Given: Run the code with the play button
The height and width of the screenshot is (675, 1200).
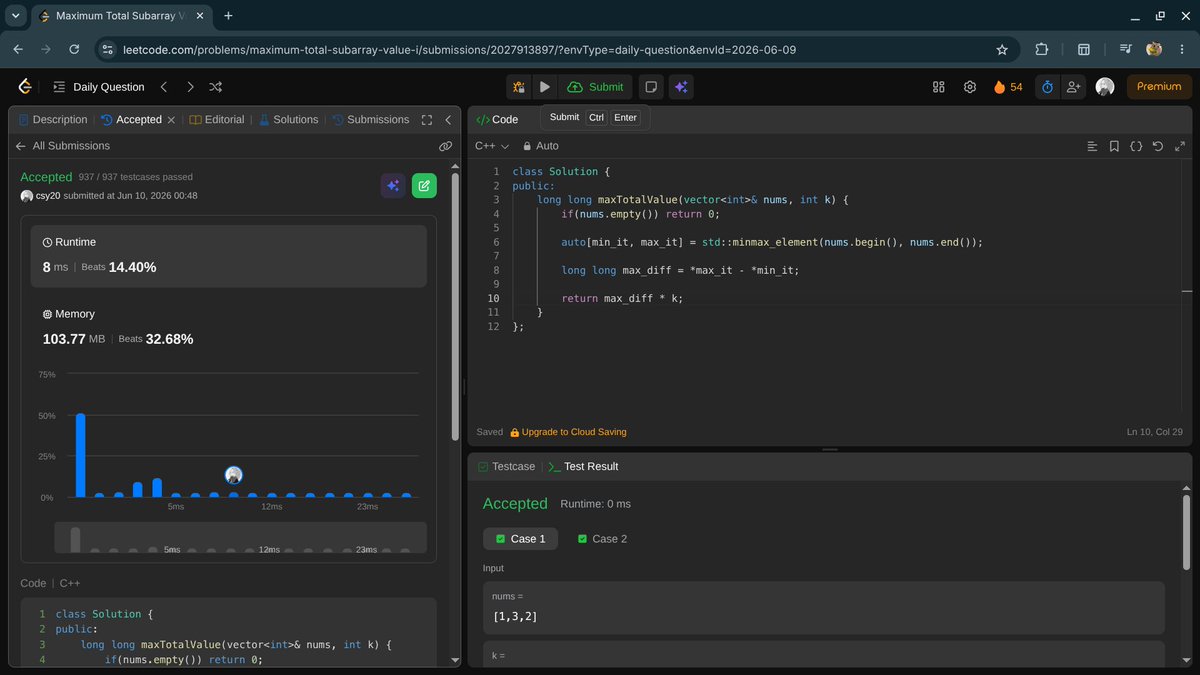Looking at the screenshot, I should pos(545,87).
